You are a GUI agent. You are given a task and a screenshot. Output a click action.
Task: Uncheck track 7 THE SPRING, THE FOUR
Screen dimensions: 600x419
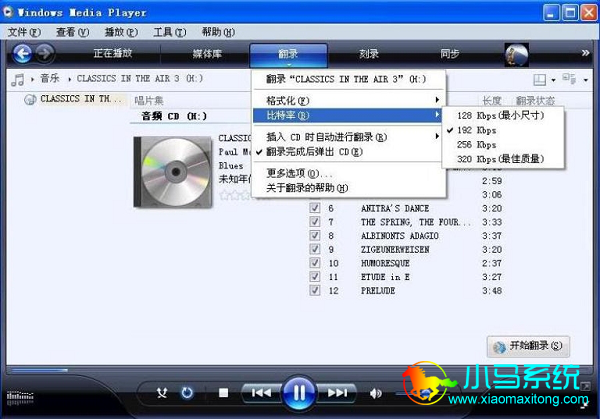click(315, 222)
